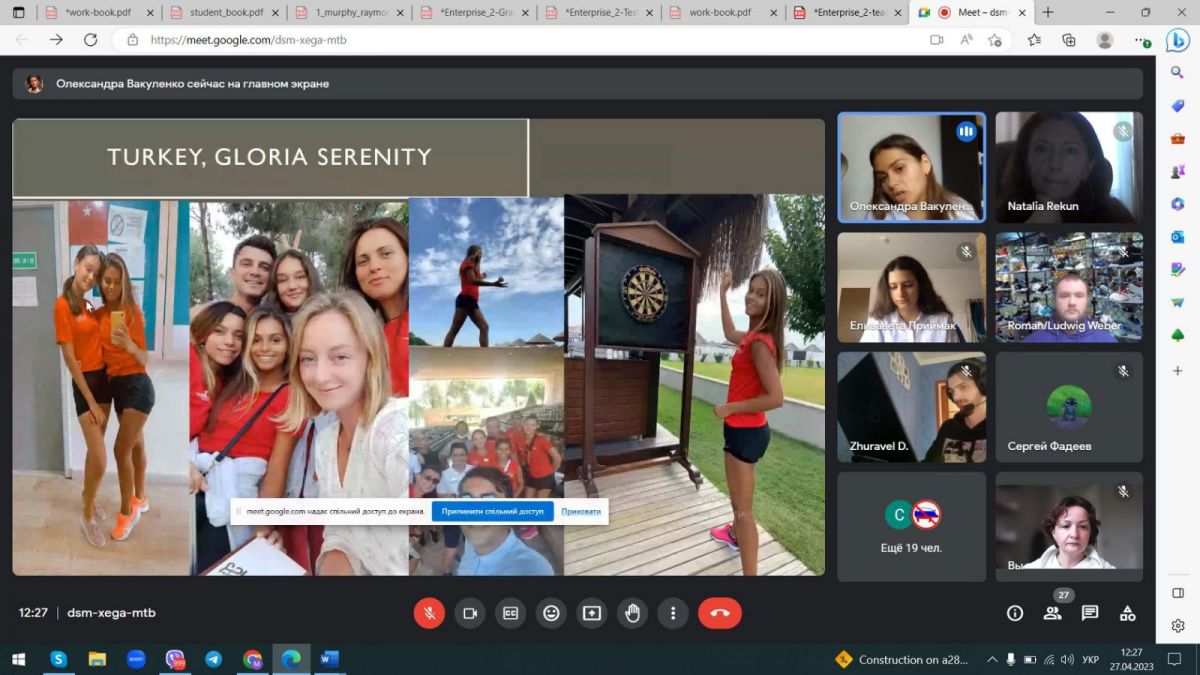Leave the call with the red button
Image resolution: width=1200 pixels, height=675 pixels.
719,613
